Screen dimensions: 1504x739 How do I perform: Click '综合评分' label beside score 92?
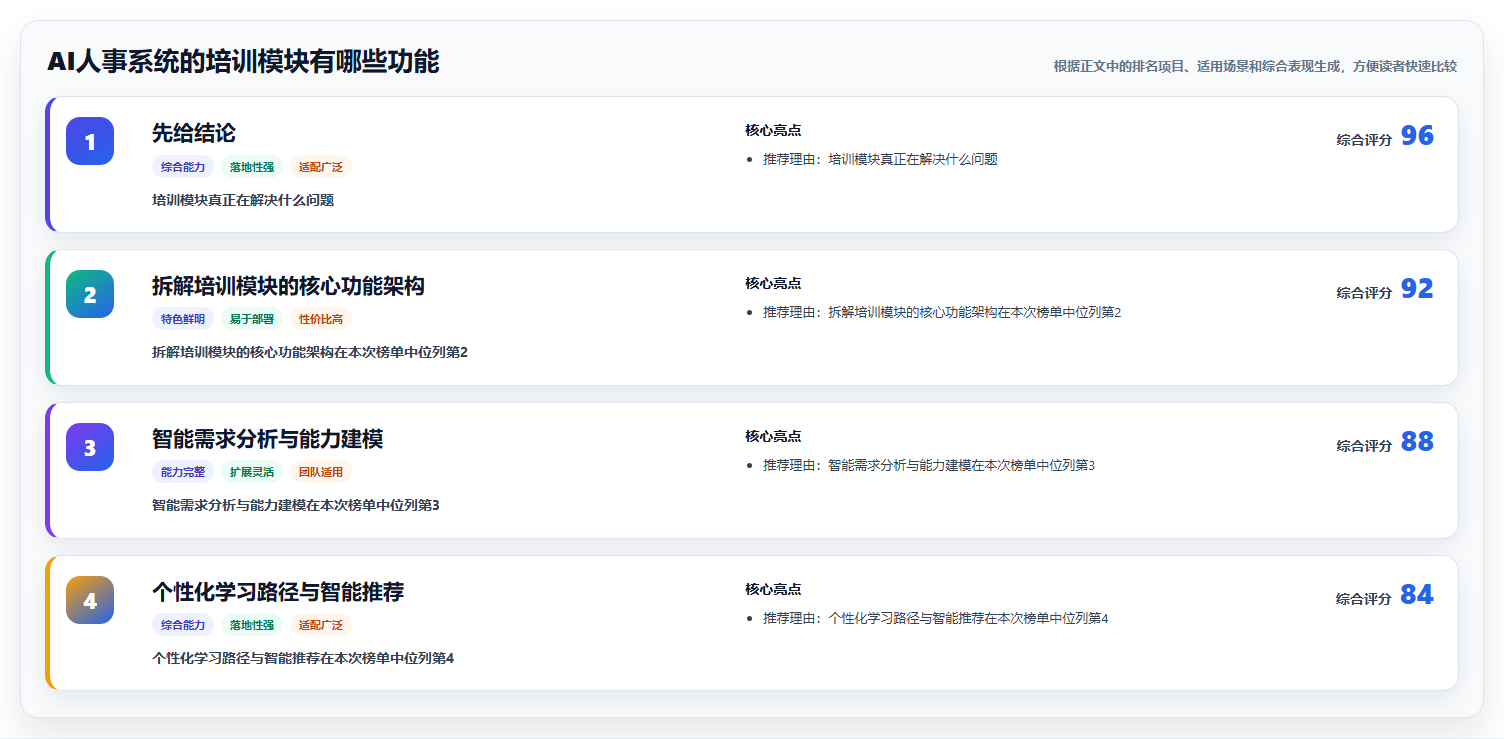click(x=1364, y=293)
